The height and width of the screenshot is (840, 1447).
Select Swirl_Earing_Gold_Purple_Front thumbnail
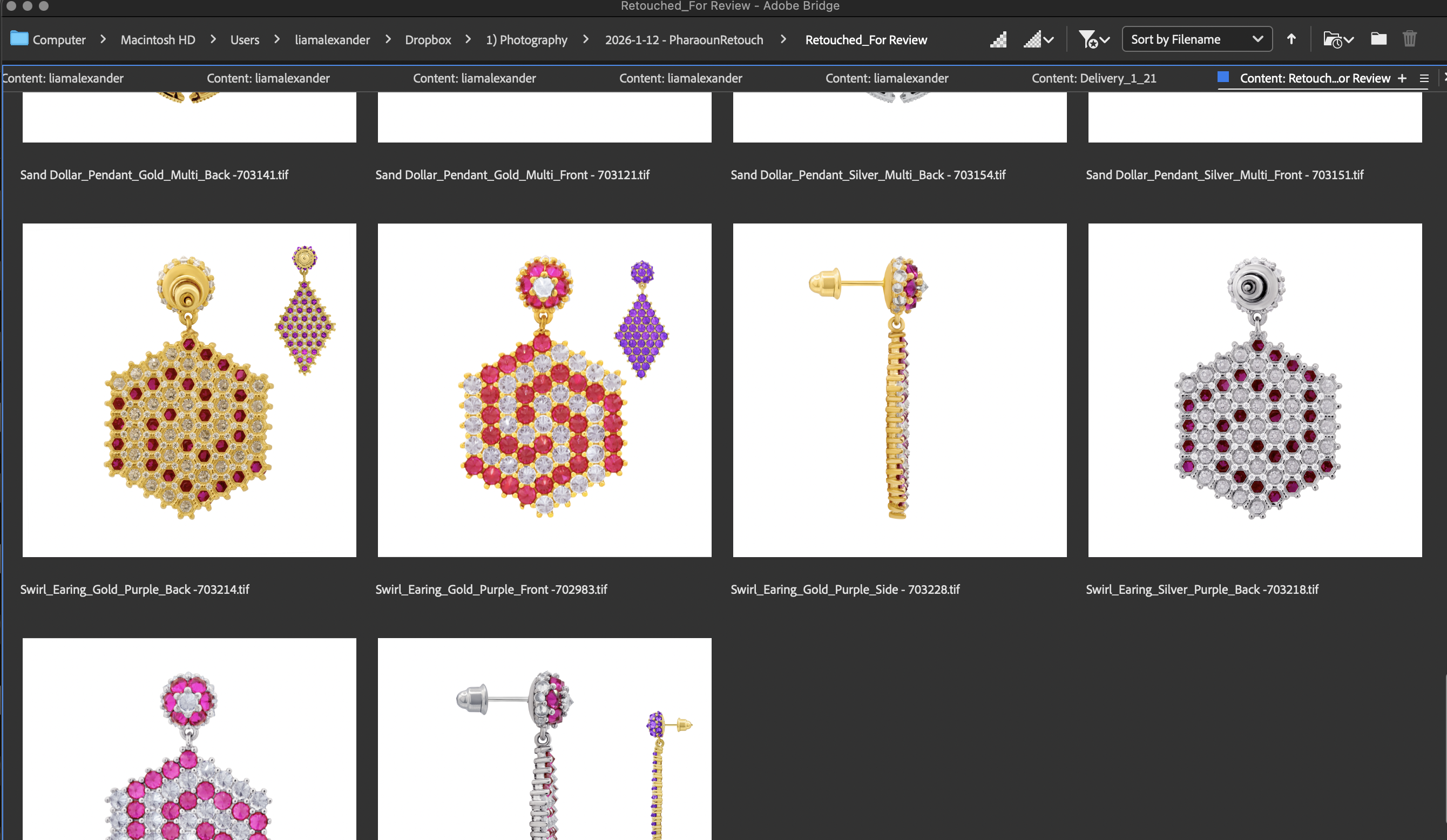(x=544, y=390)
